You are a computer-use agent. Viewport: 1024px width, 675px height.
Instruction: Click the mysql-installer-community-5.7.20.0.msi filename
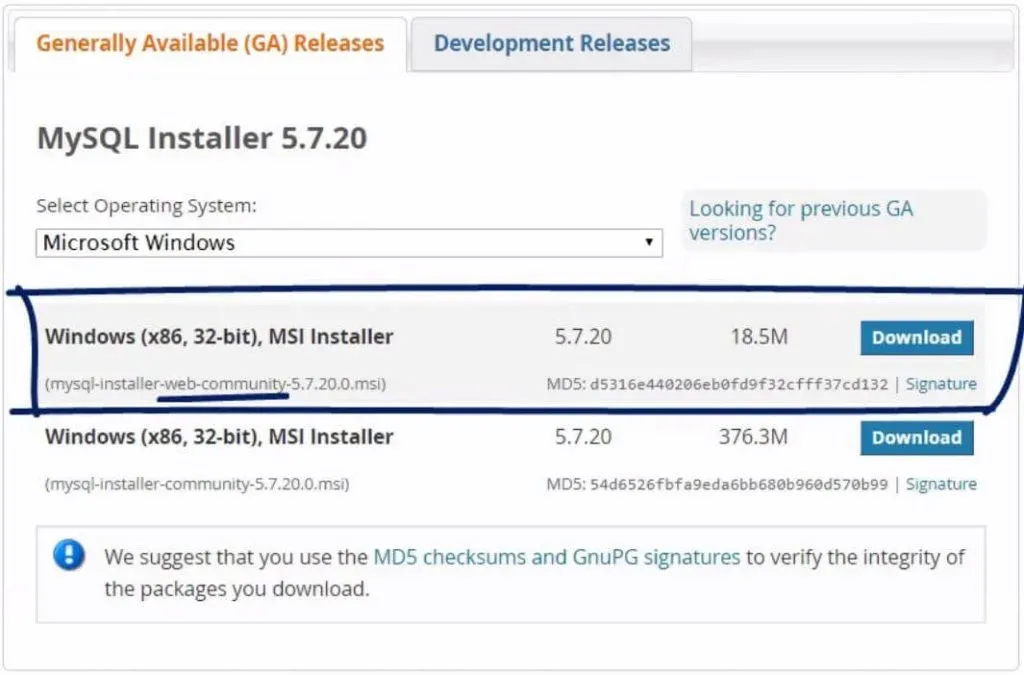(x=197, y=484)
